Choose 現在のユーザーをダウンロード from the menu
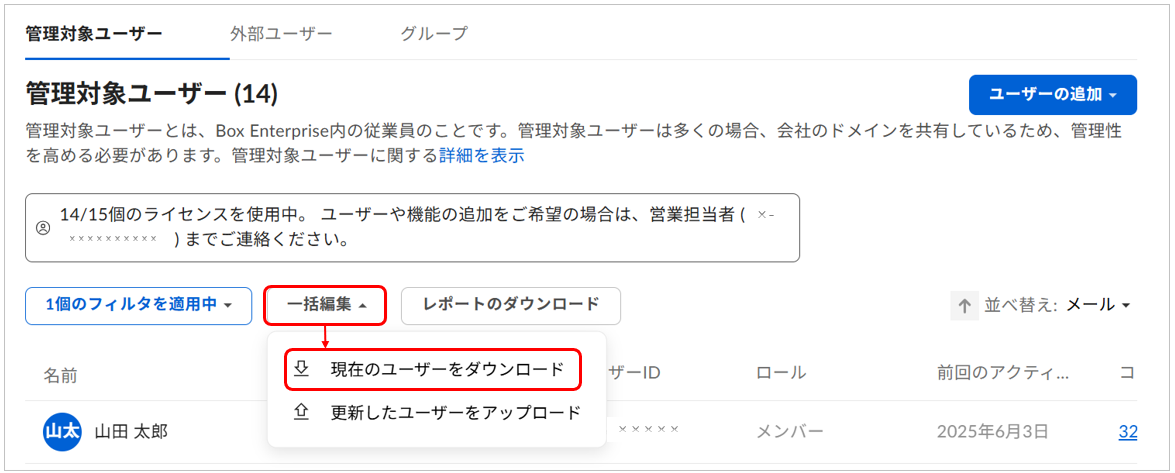This screenshot has width=1175, height=473. coord(447,369)
